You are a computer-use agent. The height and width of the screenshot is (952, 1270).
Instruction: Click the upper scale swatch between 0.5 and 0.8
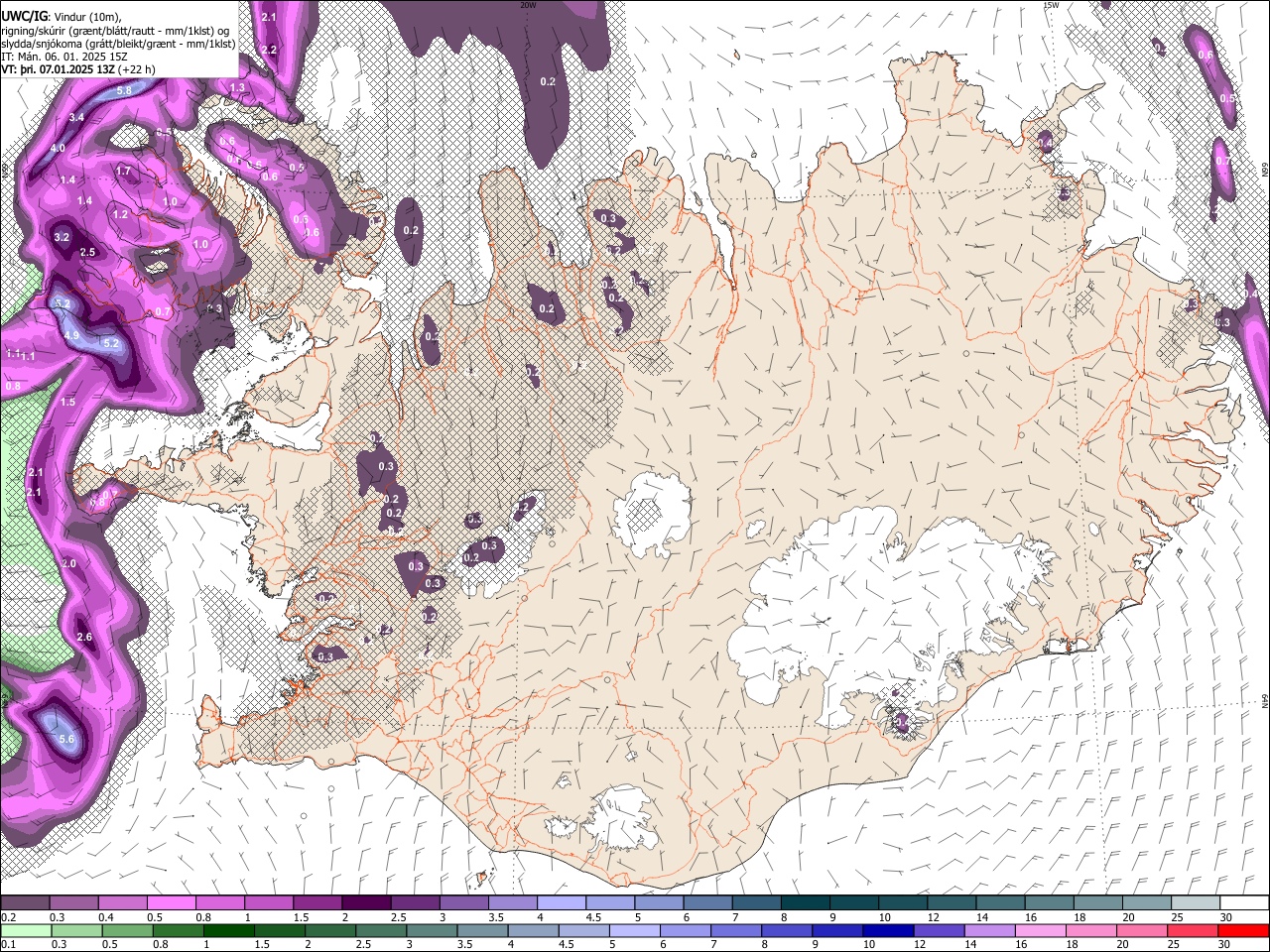(x=171, y=903)
